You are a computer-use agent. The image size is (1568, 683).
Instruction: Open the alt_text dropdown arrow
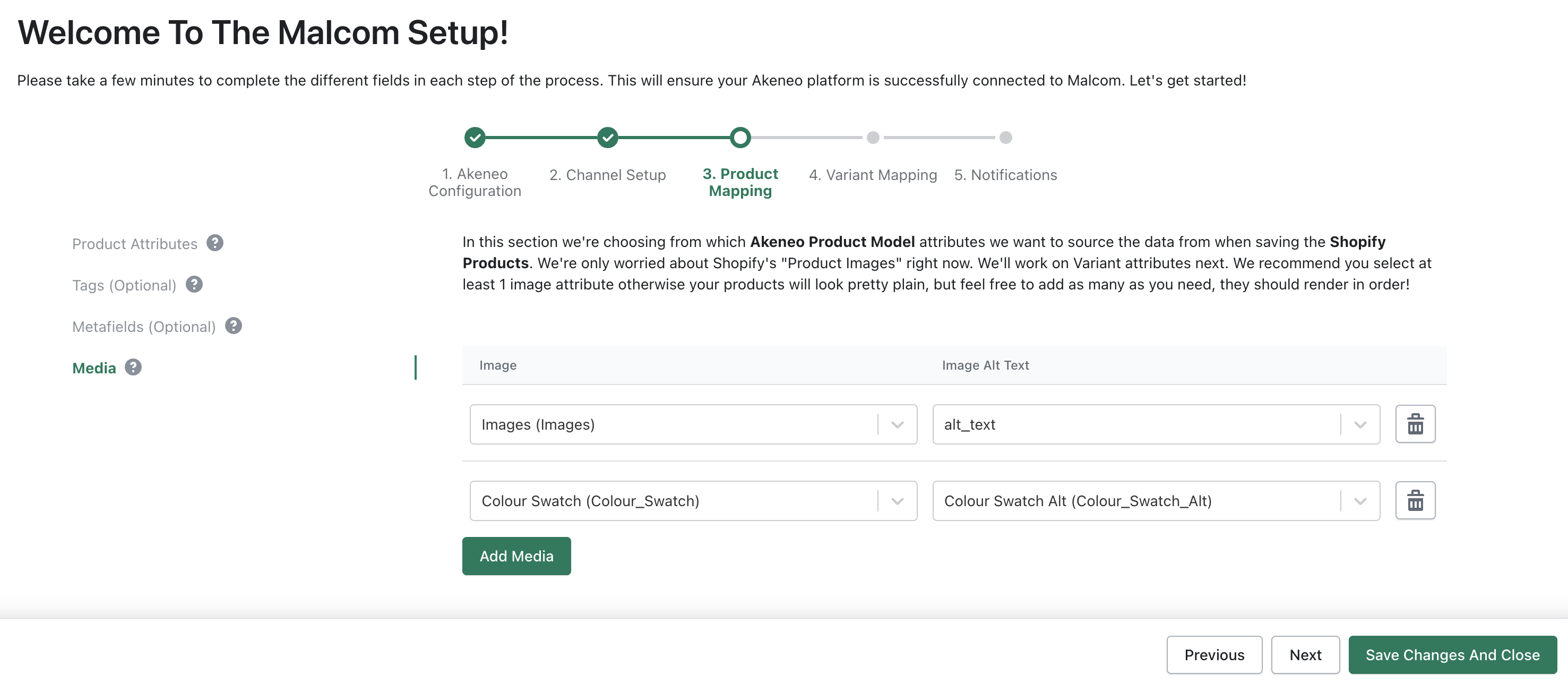[1359, 425]
